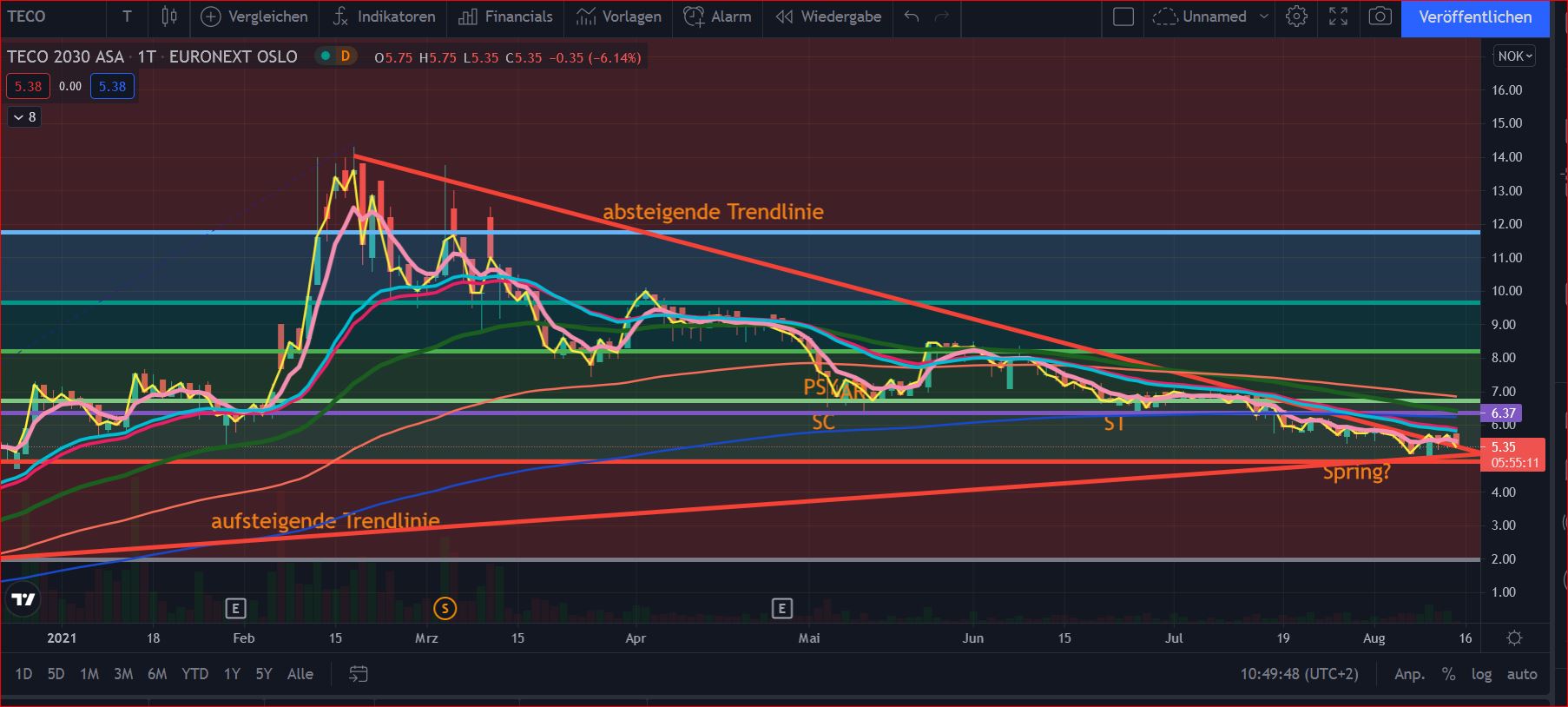Click the 10:49:48 (UTC+2) timezone selector
The image size is (1568, 707).
point(1299,674)
